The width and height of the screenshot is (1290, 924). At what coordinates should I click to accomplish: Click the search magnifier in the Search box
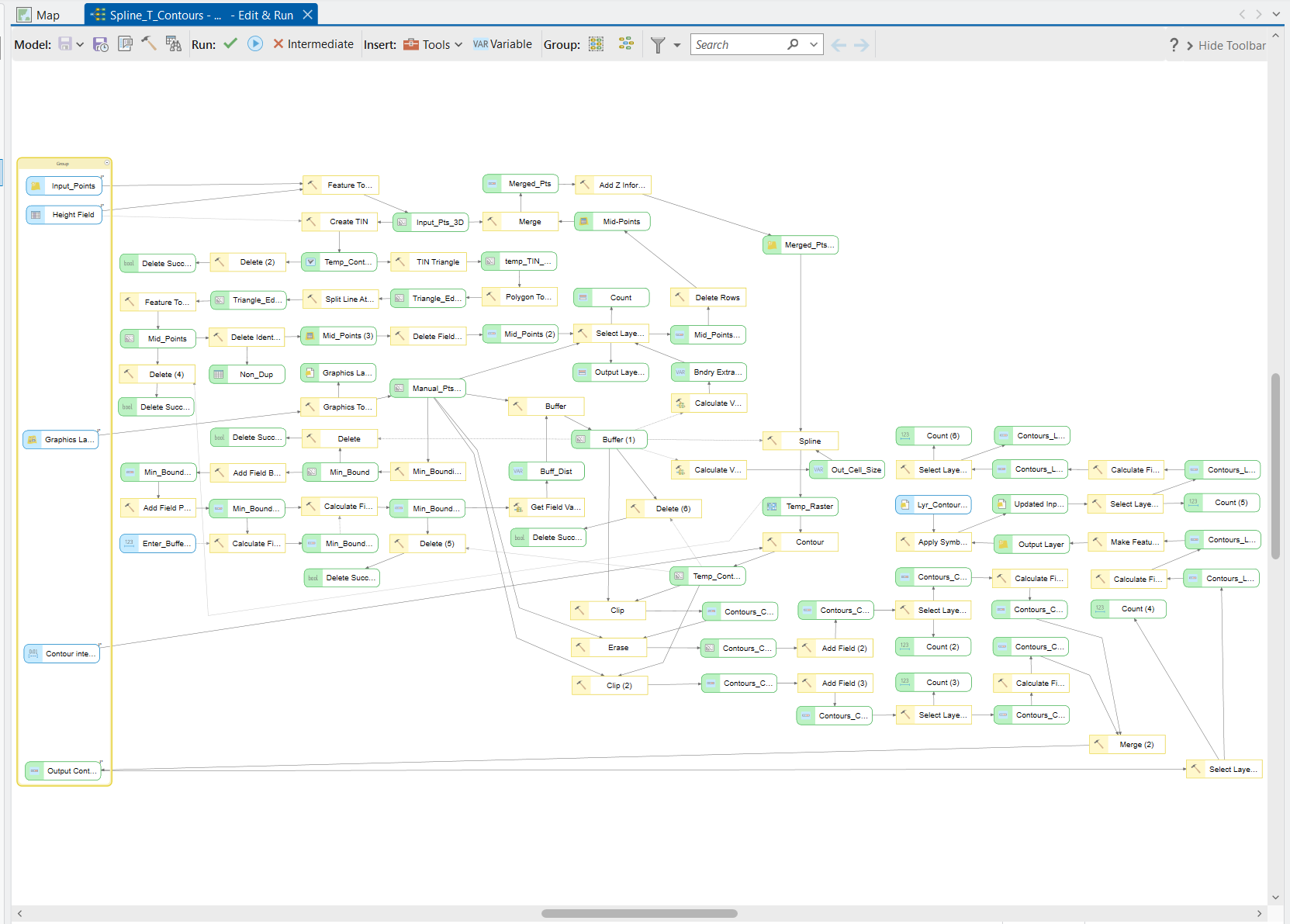click(x=793, y=44)
